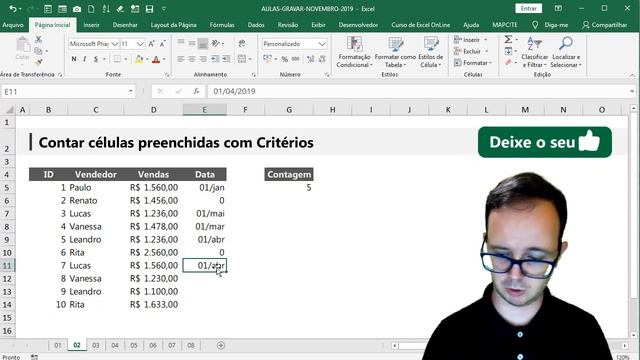The image size is (640, 360).
Task: Expand the font name dropdown
Action: pyautogui.click(x=114, y=44)
